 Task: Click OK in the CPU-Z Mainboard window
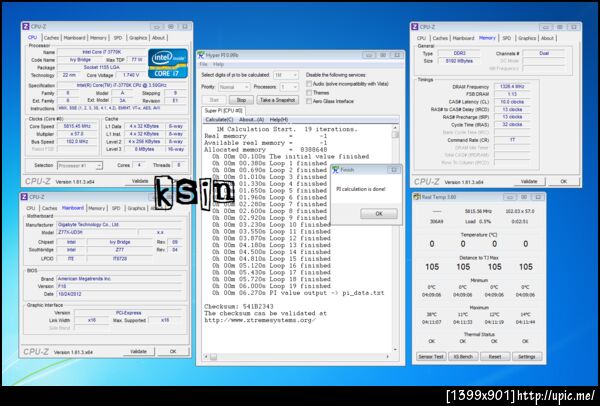point(173,351)
